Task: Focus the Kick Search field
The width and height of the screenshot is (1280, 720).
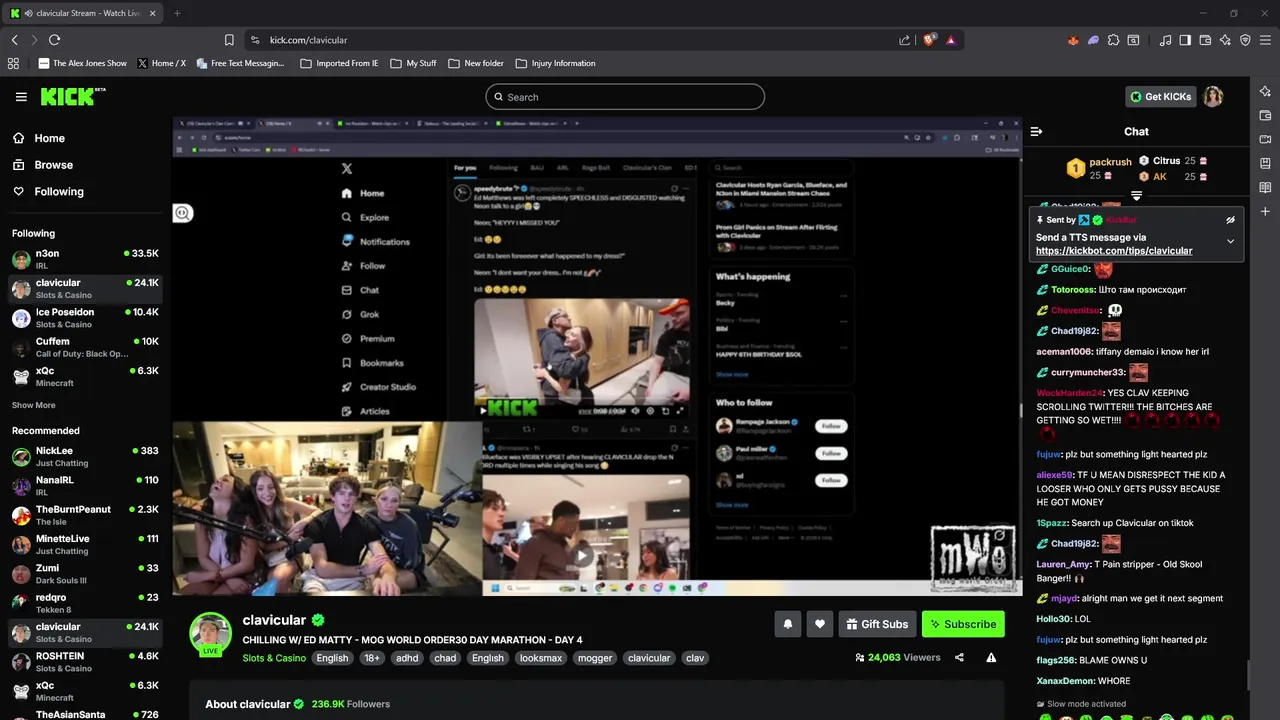Action: (625, 97)
